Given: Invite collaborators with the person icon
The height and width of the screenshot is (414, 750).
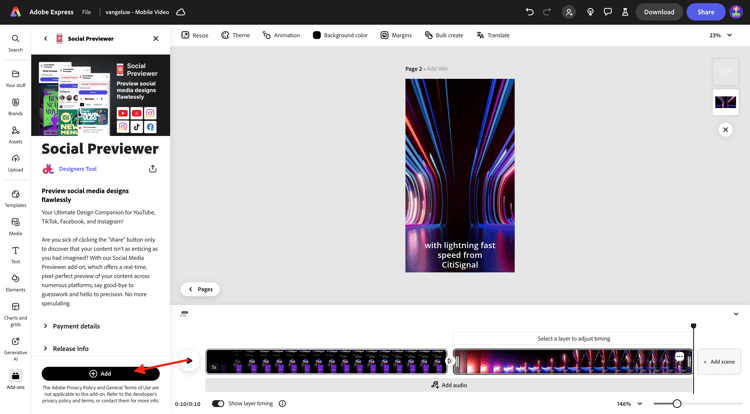Looking at the screenshot, I should click(x=569, y=12).
